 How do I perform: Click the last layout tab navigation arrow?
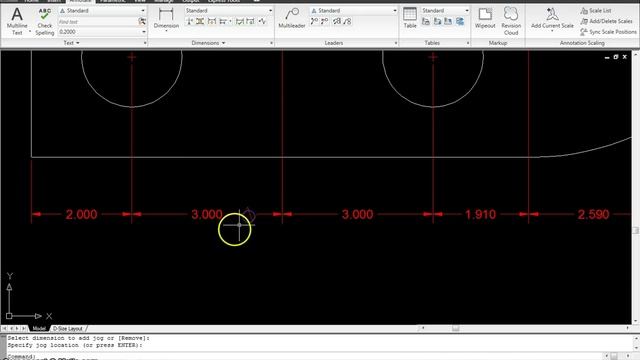pos(24,328)
